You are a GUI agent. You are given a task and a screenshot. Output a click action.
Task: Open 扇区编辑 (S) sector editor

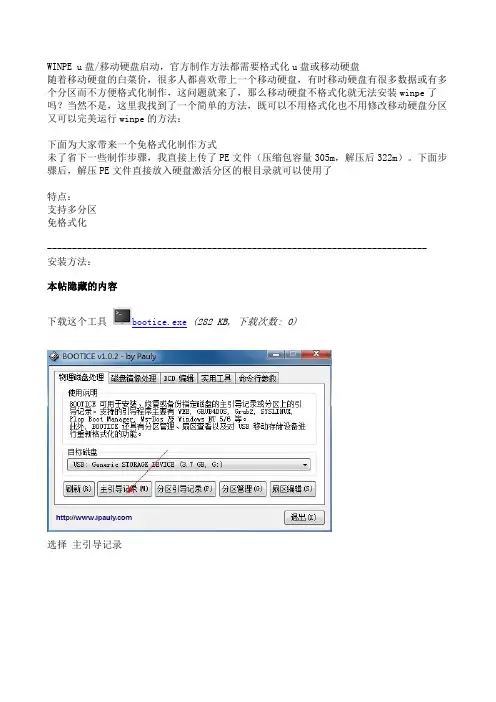(292, 489)
